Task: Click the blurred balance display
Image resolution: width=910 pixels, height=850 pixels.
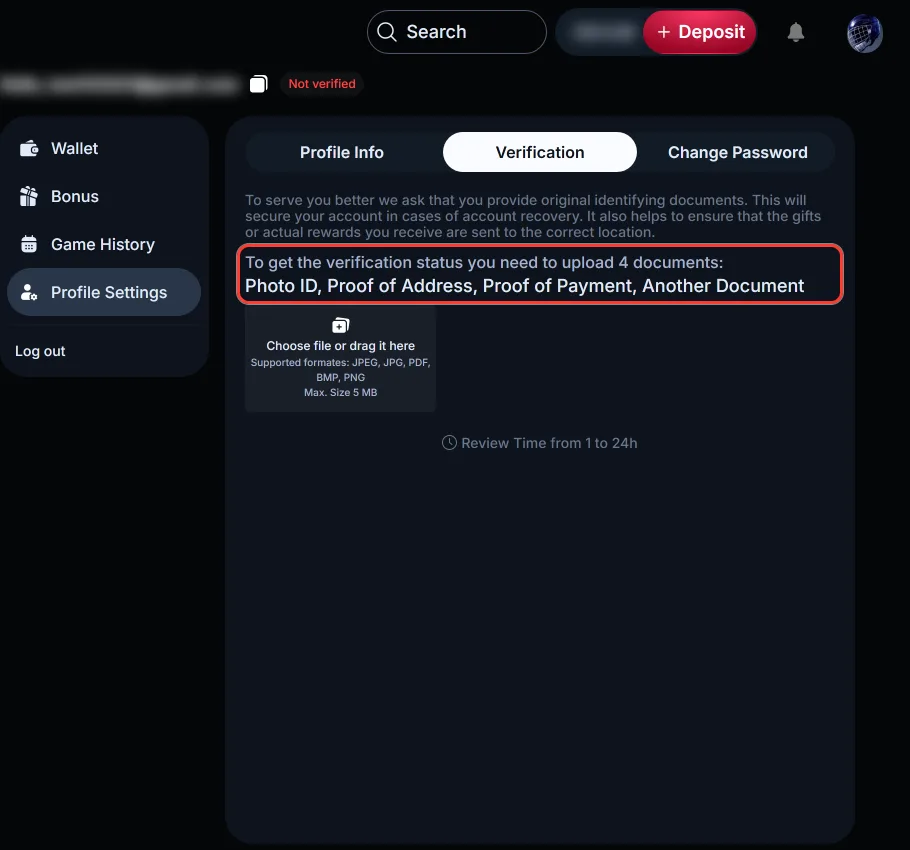Action: click(x=604, y=32)
